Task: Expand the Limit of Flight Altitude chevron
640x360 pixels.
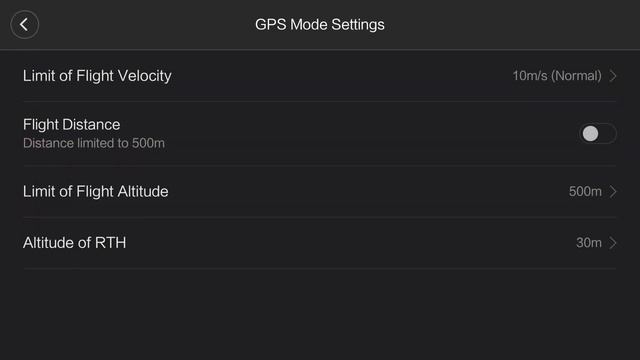Action: pos(613,191)
